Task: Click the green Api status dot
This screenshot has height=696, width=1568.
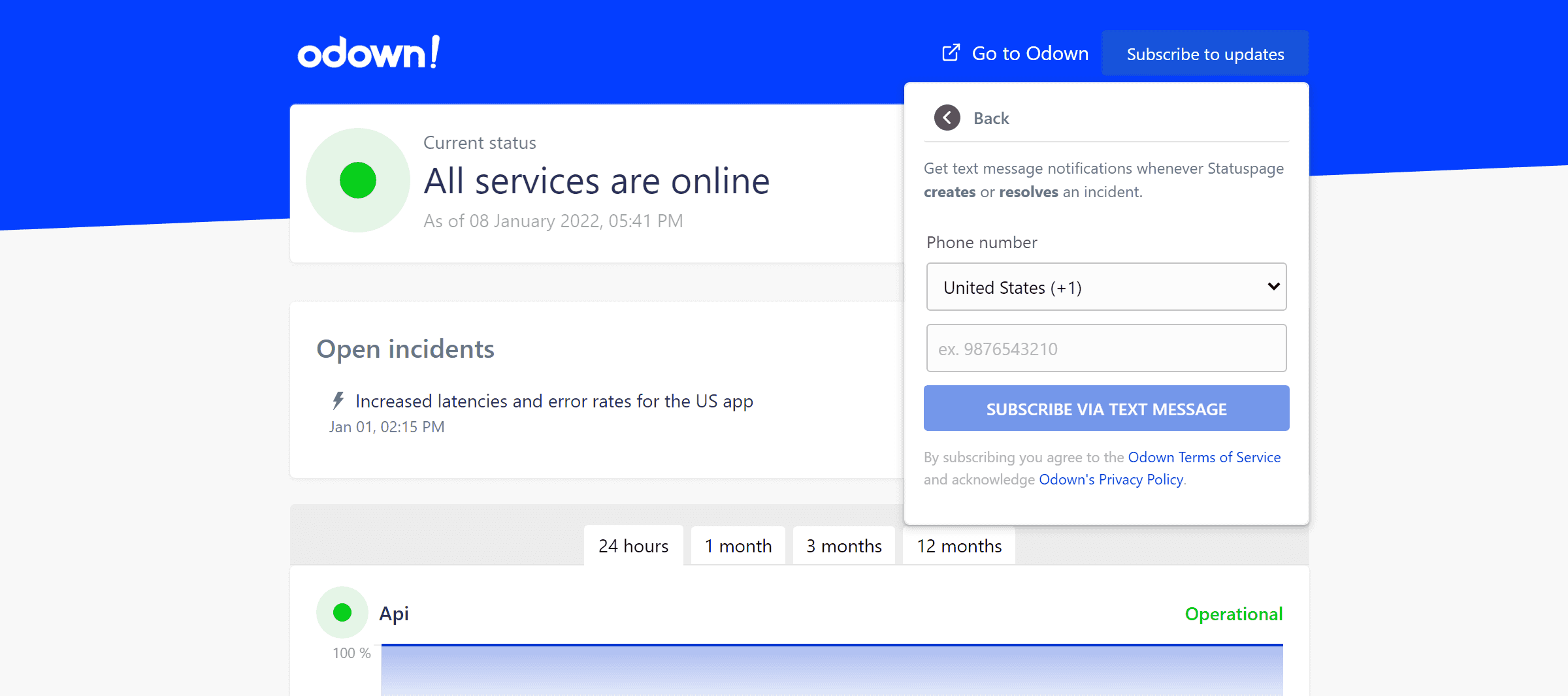Action: point(342,612)
